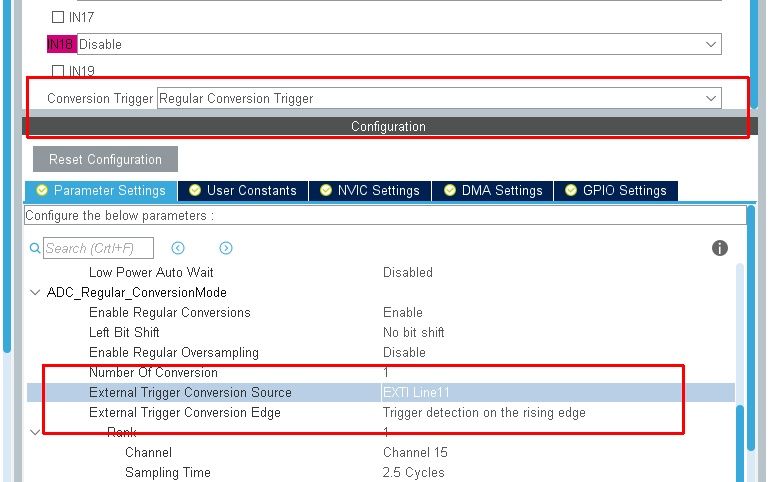Tick the IN19 checkbox
Screen dimensions: 784x482
pyautogui.click(x=58, y=70)
